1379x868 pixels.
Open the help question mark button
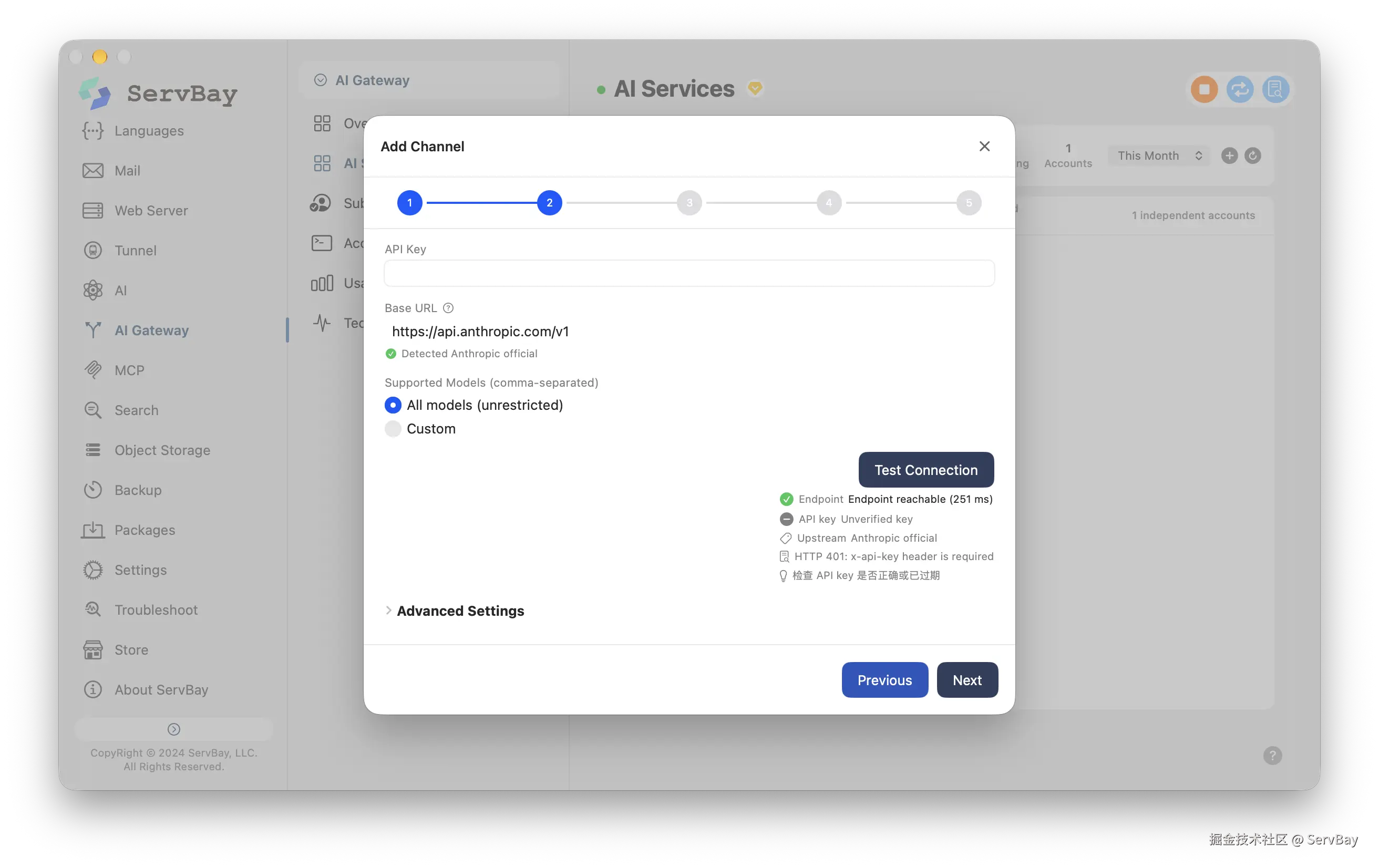[1272, 755]
